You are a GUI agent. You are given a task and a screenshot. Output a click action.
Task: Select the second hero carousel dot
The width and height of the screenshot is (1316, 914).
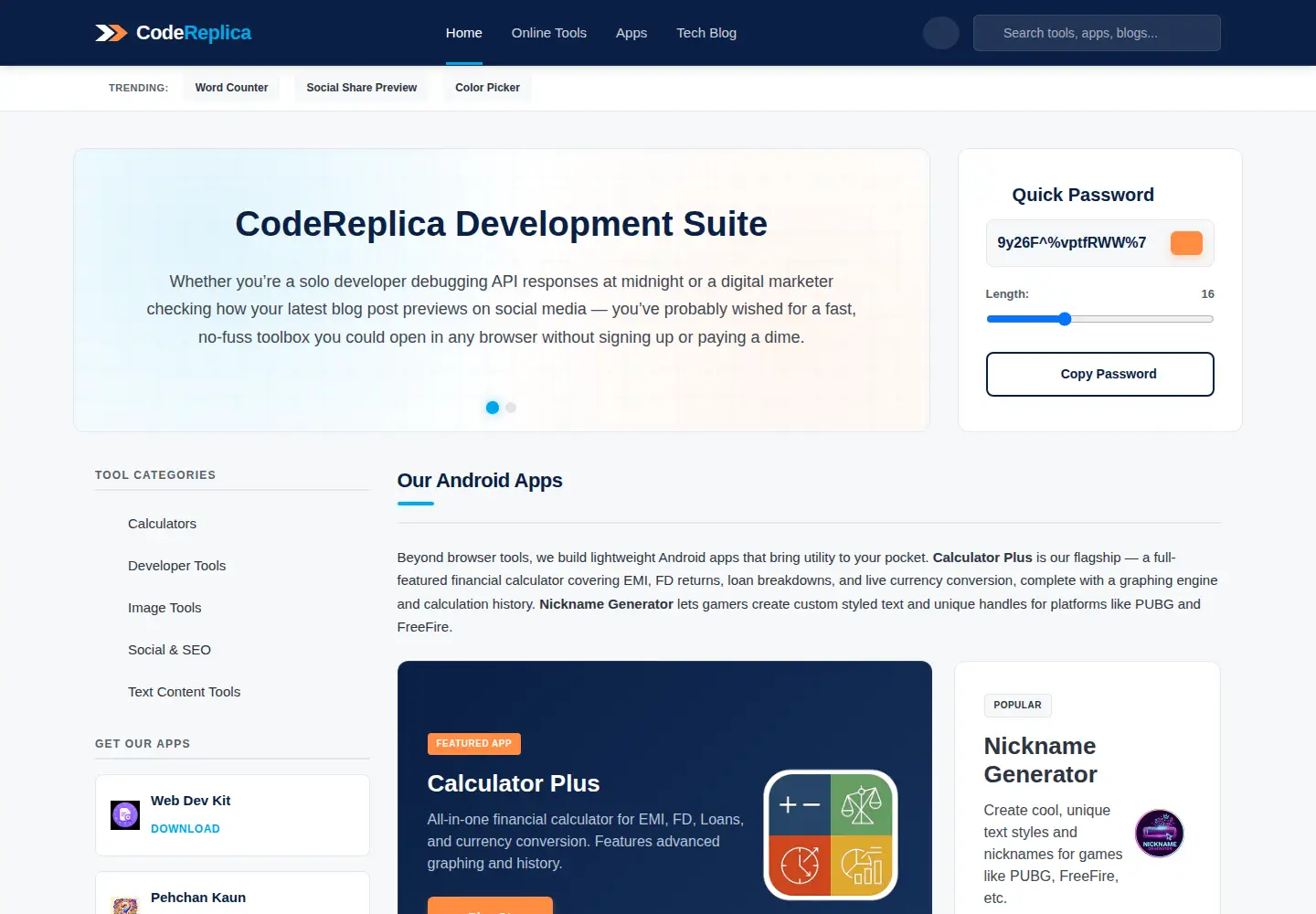[511, 408]
